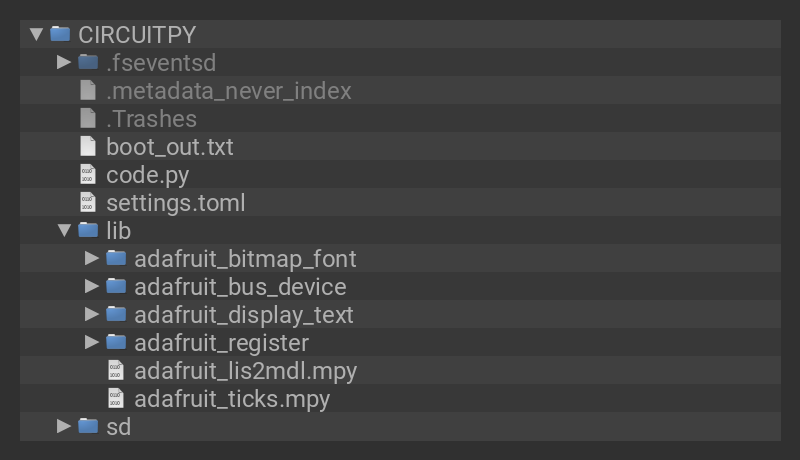The width and height of the screenshot is (800, 460).
Task: Expand the .fseventsd folder
Action: [x=64, y=62]
